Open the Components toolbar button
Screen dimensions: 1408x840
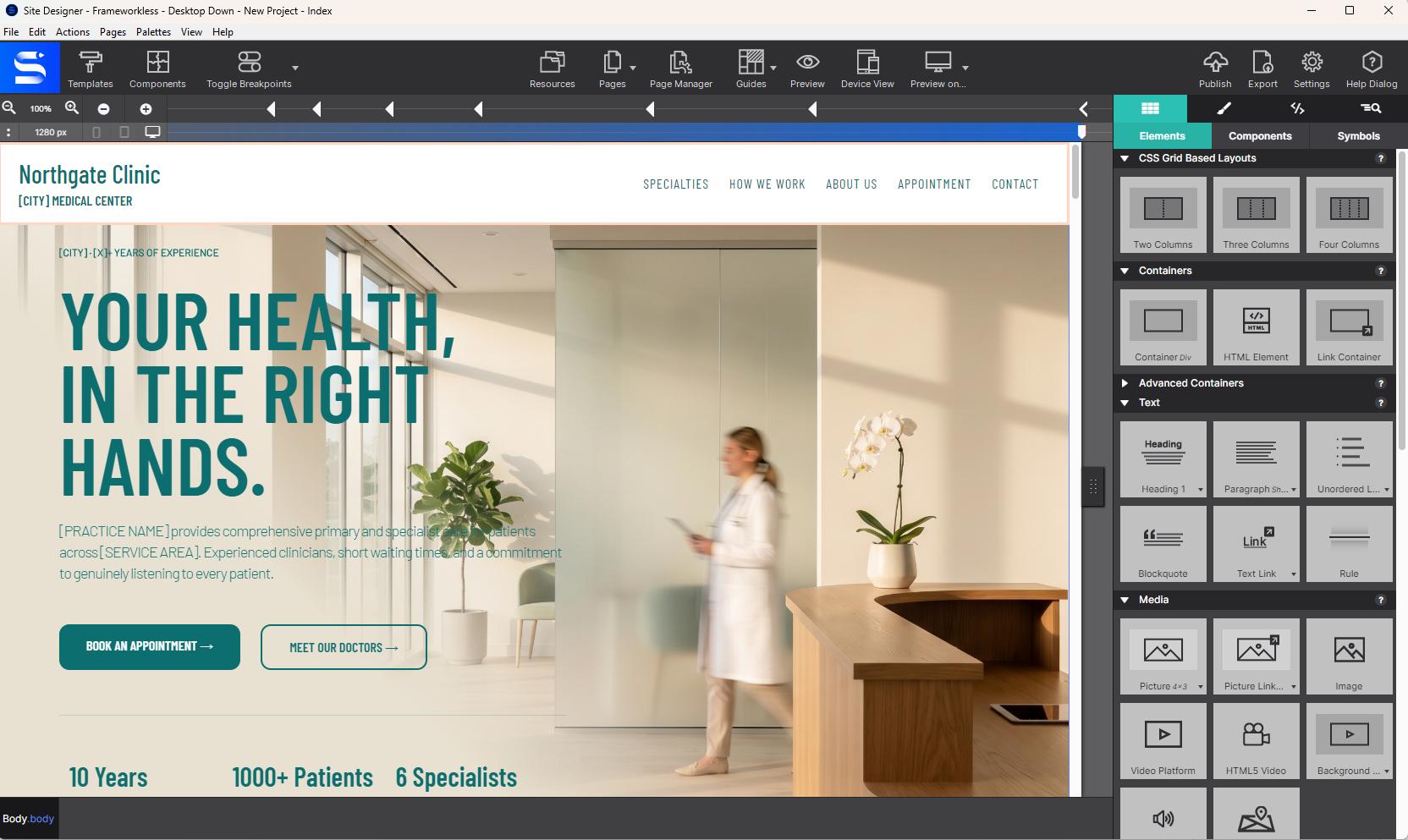coord(157,68)
